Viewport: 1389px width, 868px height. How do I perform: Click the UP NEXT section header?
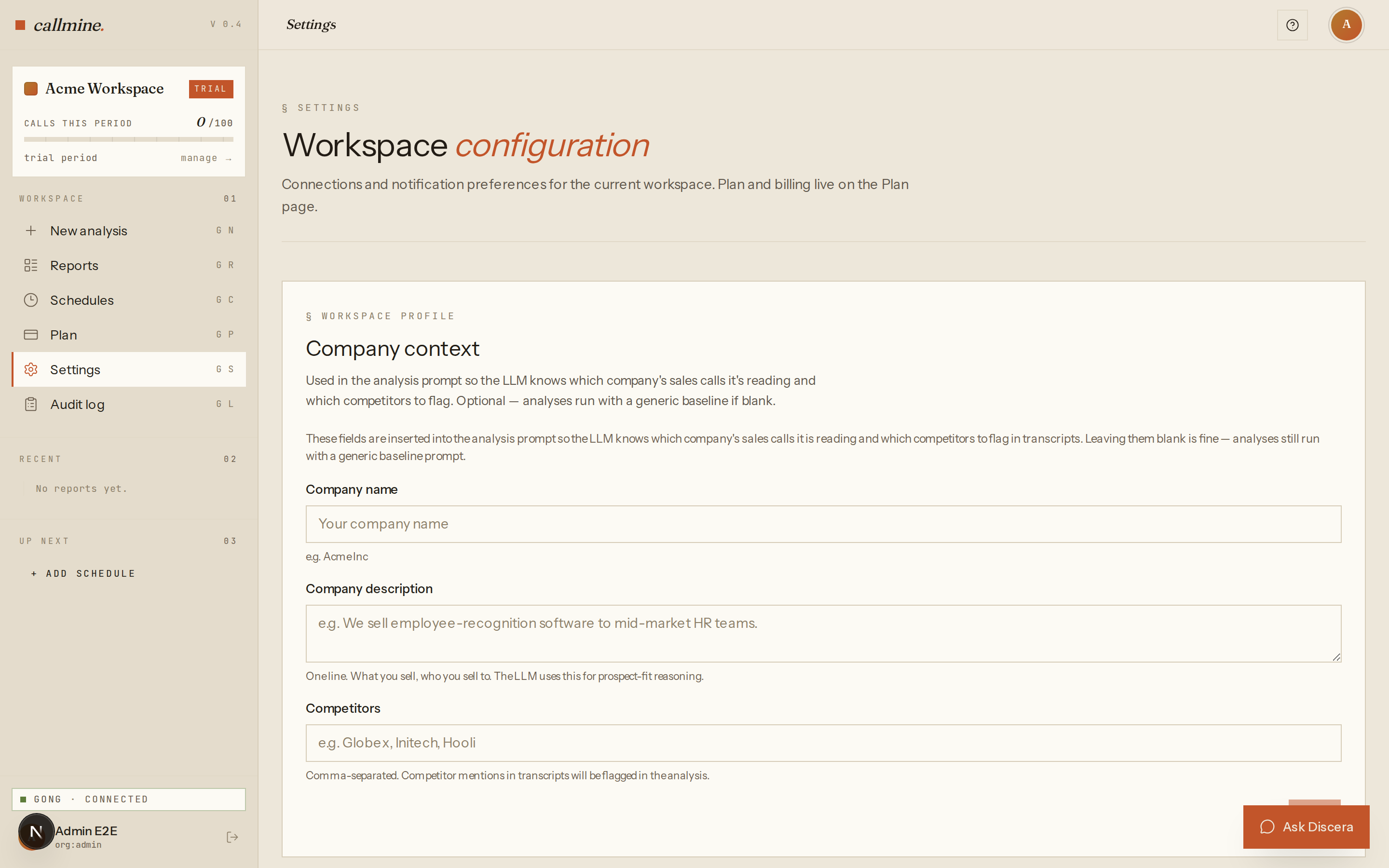[44, 541]
